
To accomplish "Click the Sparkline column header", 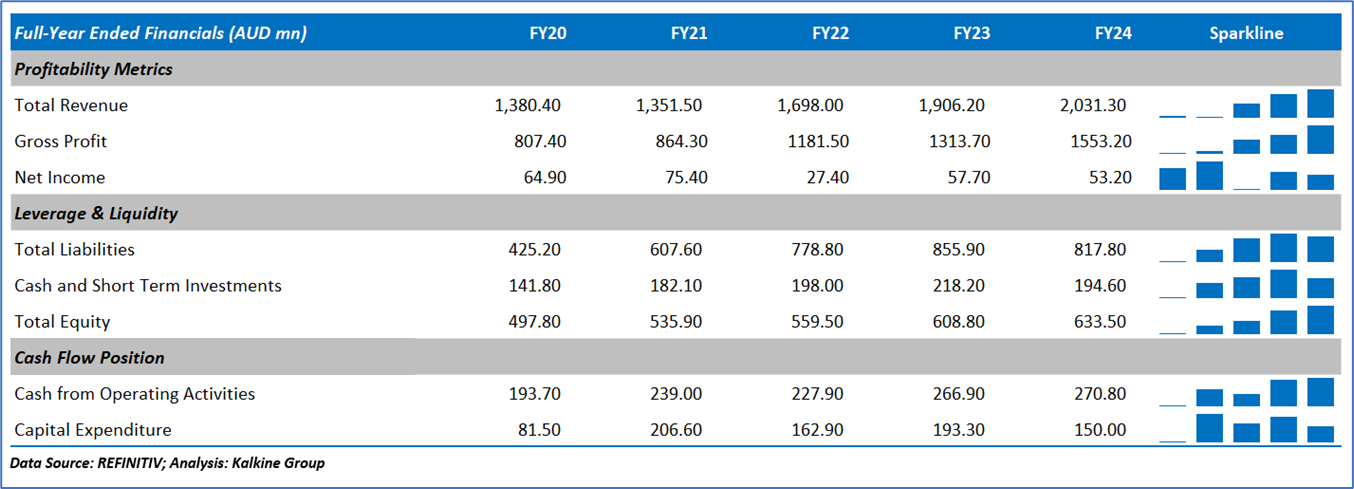I will [1246, 33].
